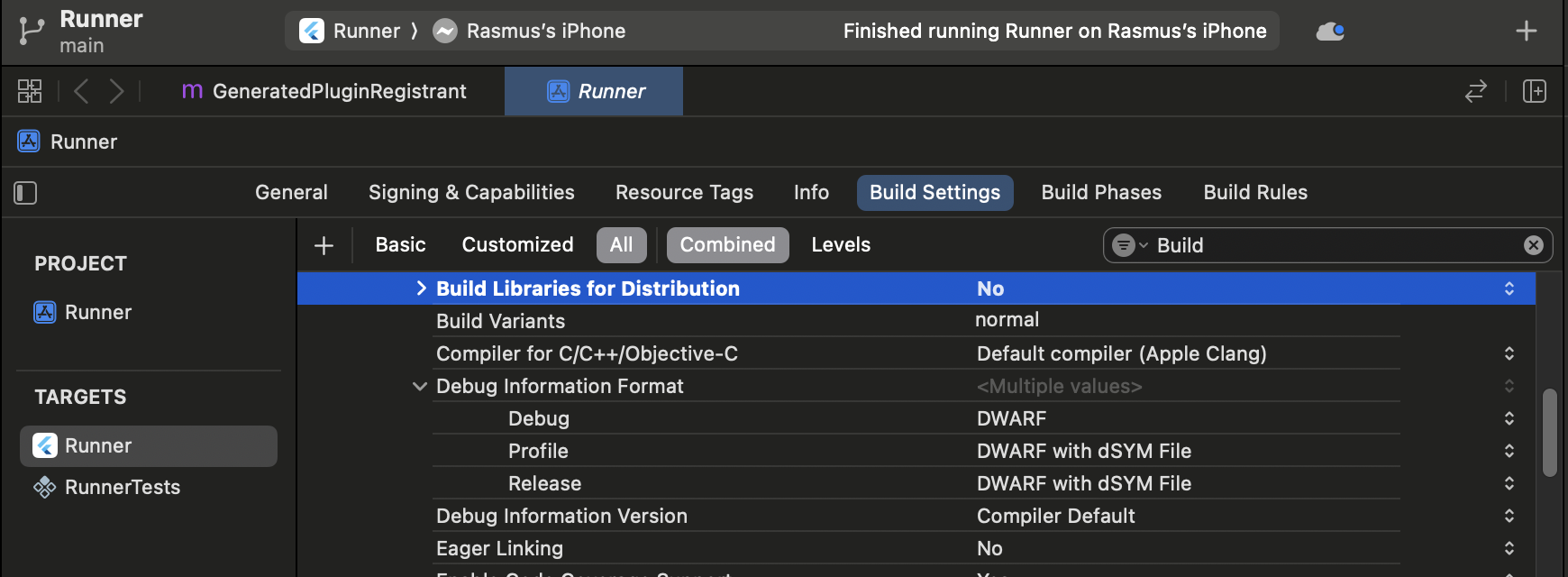Add a build setting with plus icon
The width and height of the screenshot is (1568, 577).
click(324, 245)
